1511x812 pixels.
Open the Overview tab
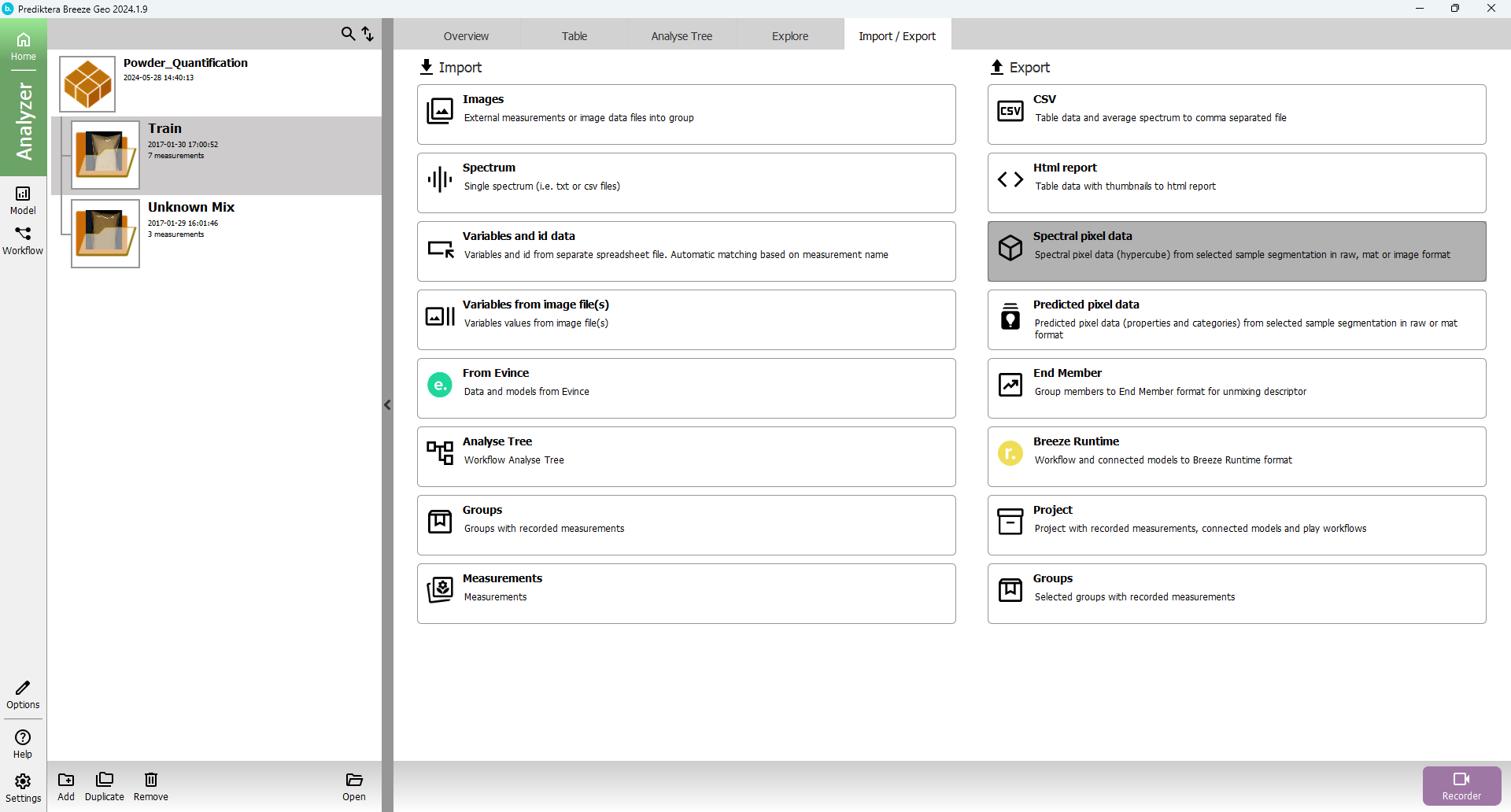466,36
